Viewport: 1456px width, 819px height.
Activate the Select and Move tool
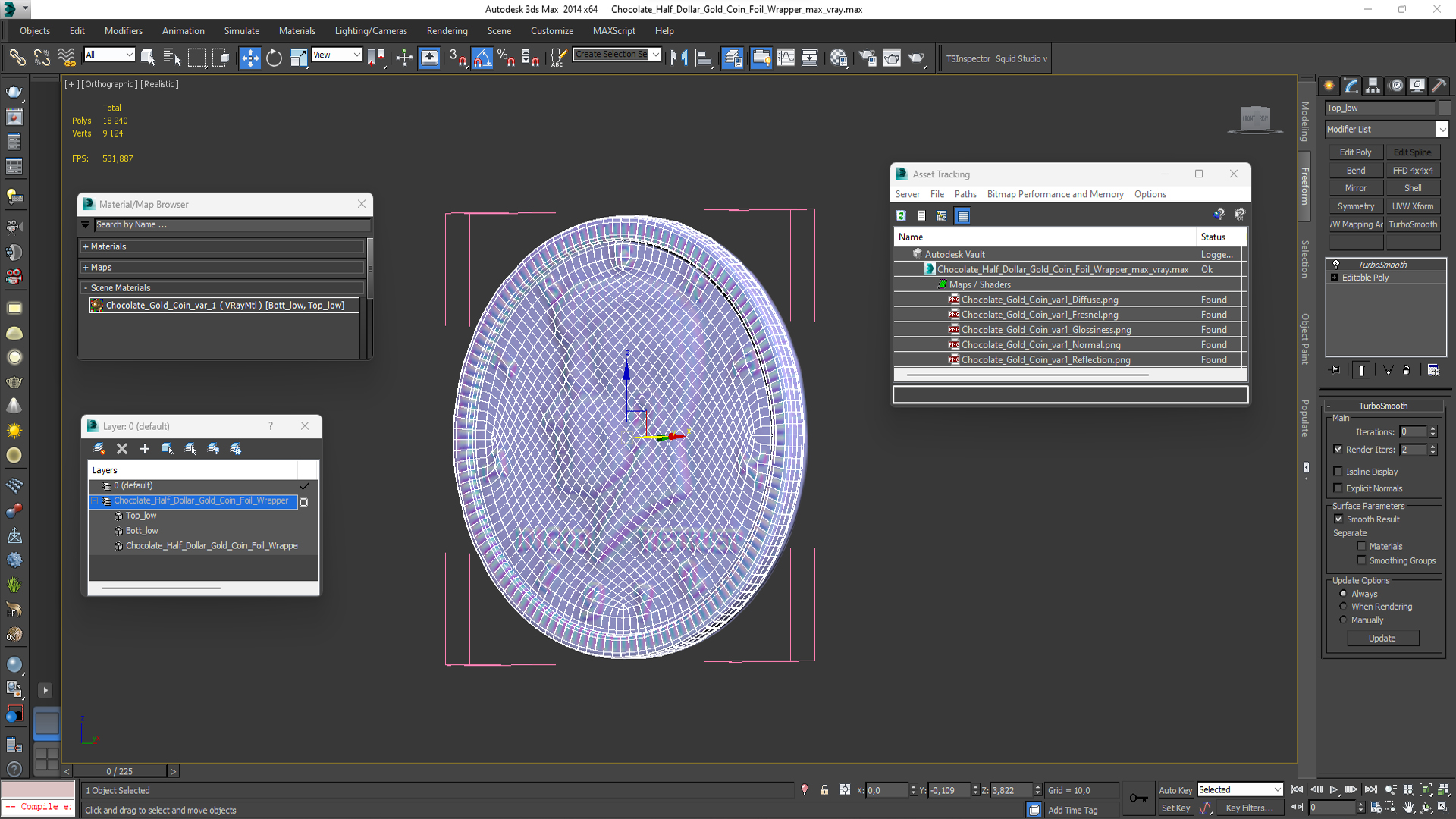[249, 58]
